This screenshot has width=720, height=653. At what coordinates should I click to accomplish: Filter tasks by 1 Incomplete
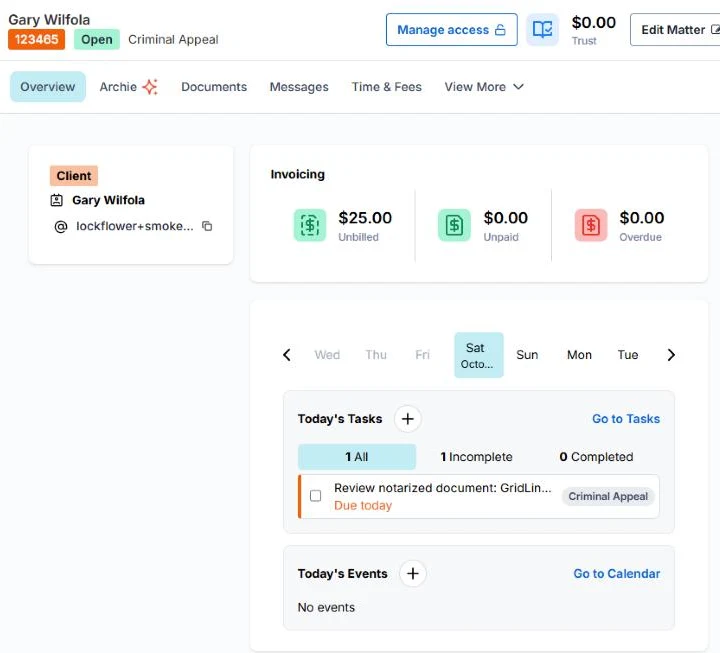click(476, 457)
